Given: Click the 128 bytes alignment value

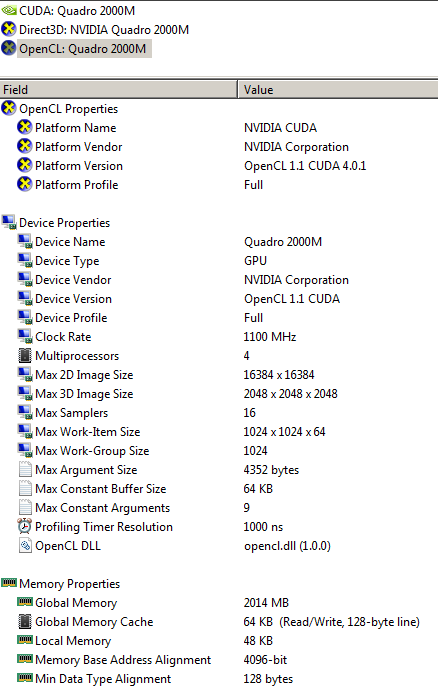Looking at the screenshot, I should pos(268,679).
